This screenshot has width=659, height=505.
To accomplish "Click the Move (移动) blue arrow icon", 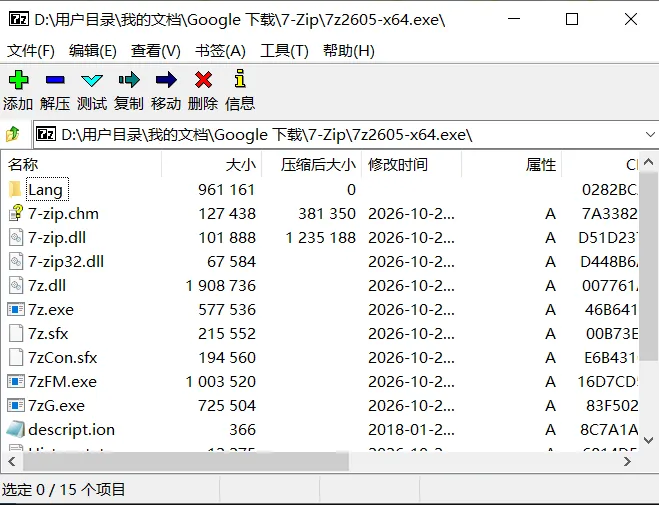I will click(x=166, y=80).
